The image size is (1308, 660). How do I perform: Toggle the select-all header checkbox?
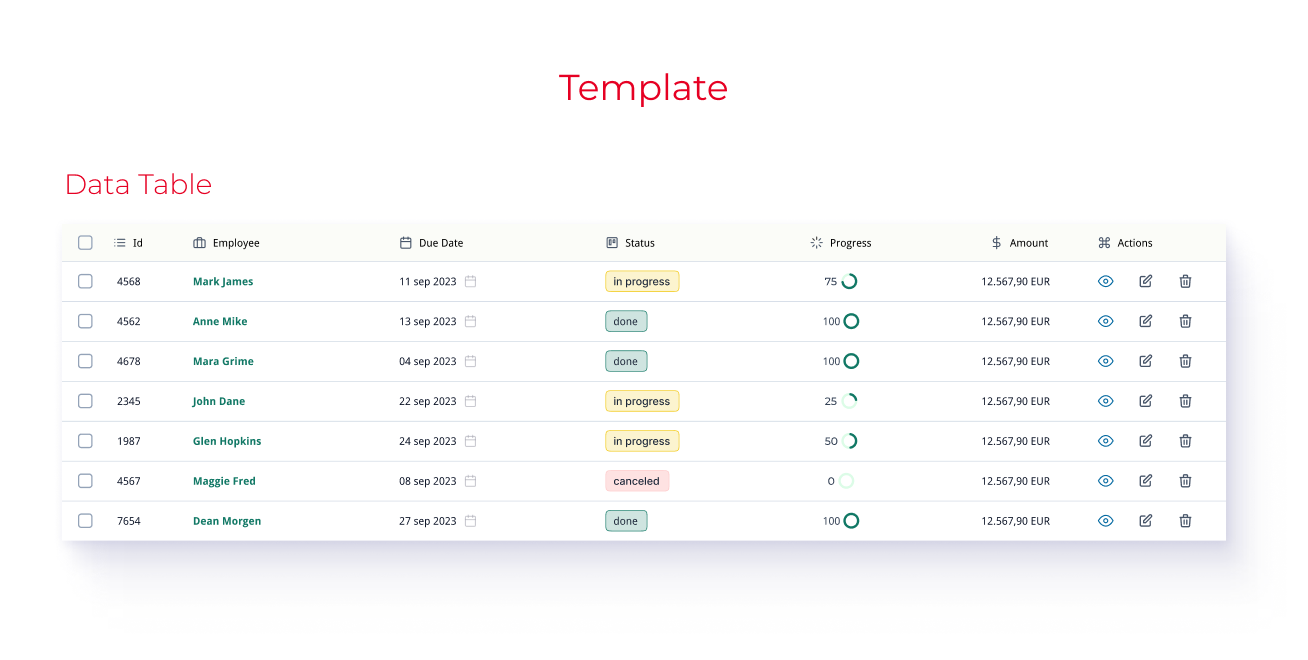(85, 243)
